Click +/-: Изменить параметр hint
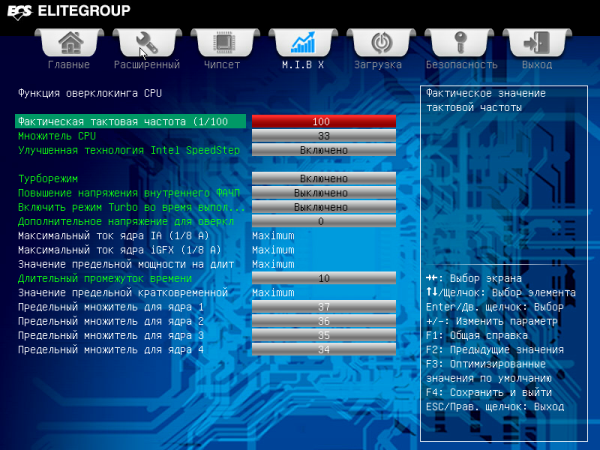The height and width of the screenshot is (450, 600). [x=492, y=321]
